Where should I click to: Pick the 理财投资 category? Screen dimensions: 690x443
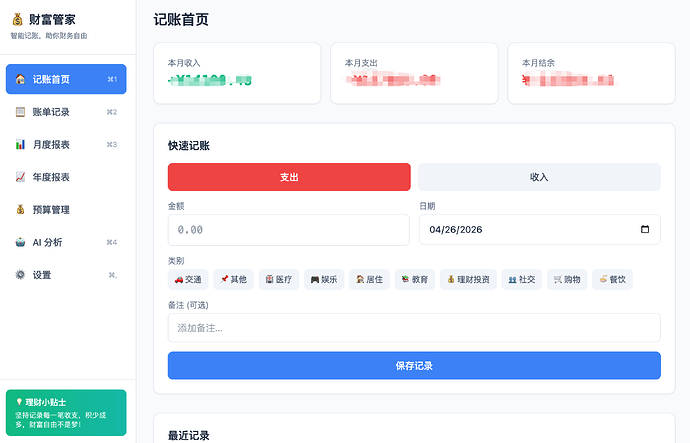click(x=468, y=279)
